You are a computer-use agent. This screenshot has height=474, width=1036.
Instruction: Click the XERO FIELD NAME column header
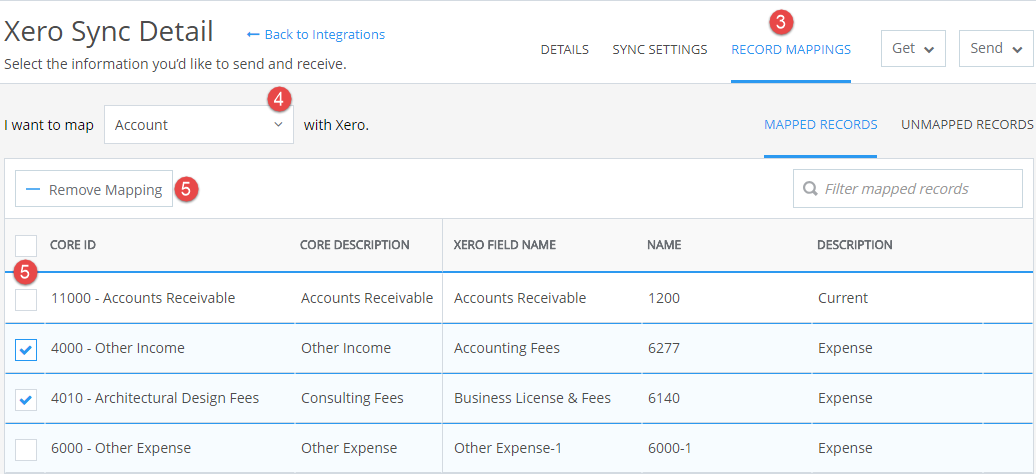505,245
